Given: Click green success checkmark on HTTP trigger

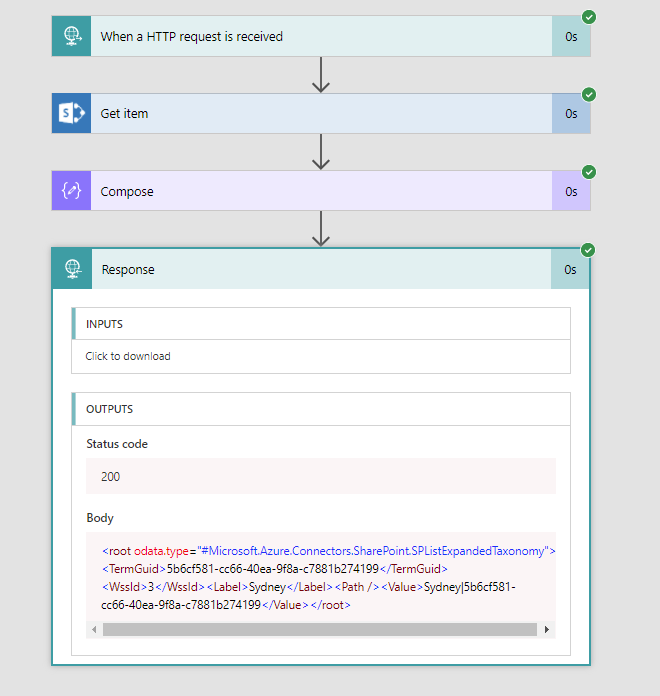Looking at the screenshot, I should [x=589, y=17].
